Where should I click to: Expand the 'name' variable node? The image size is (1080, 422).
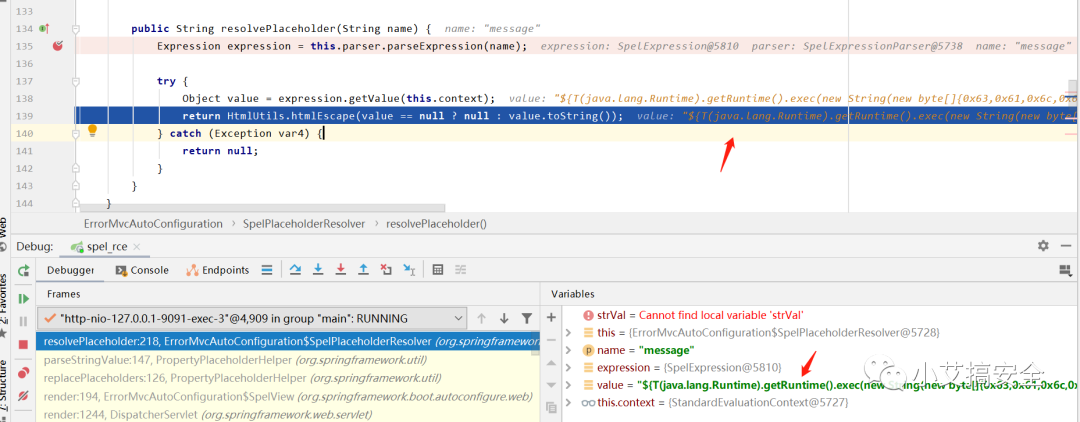(x=568, y=350)
